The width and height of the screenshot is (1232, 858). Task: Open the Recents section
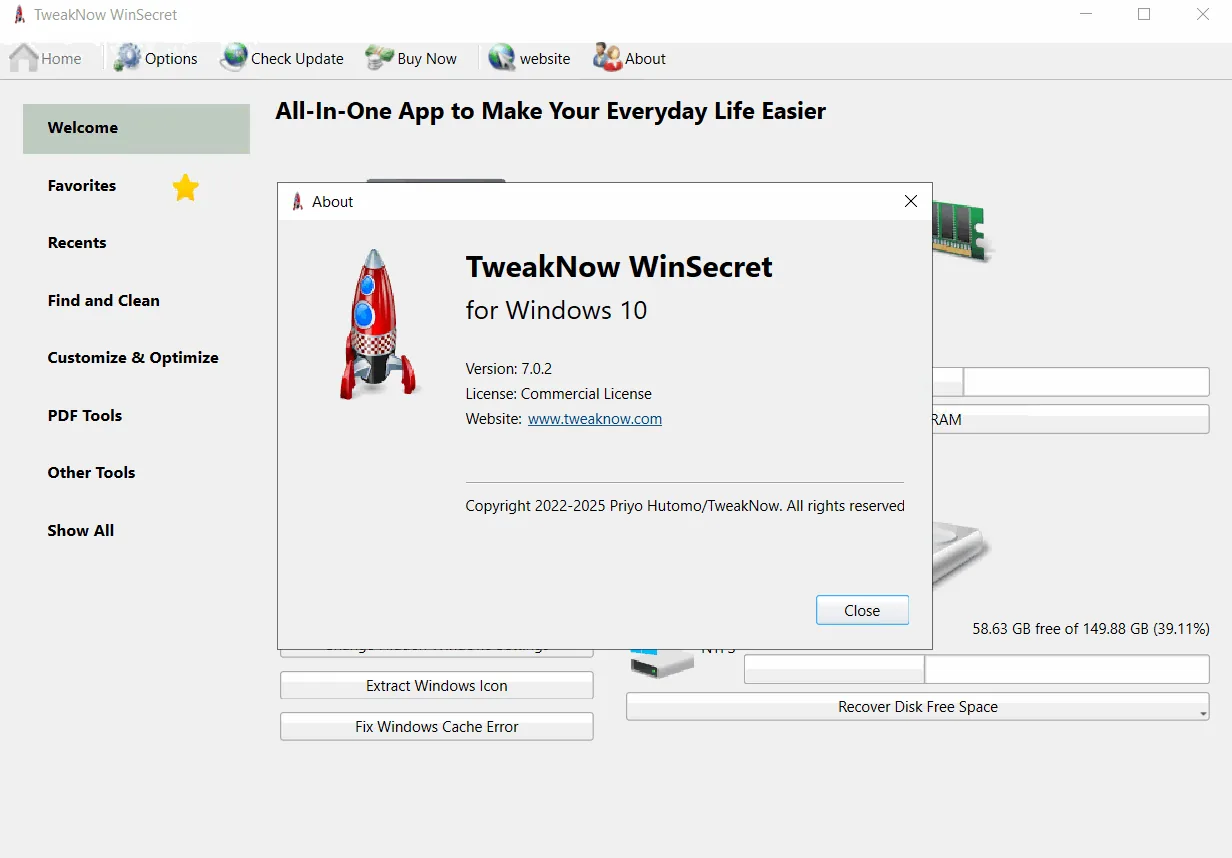pos(77,243)
